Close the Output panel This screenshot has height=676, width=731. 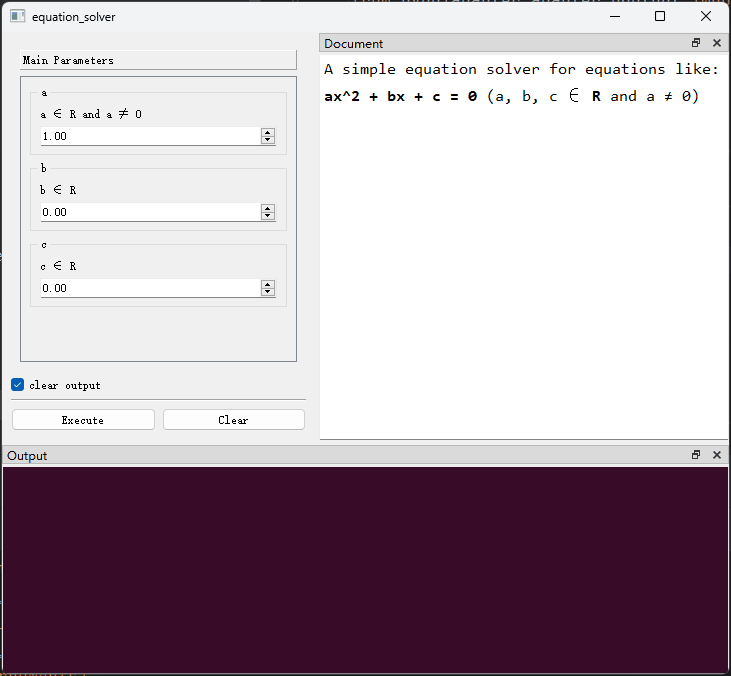point(716,455)
